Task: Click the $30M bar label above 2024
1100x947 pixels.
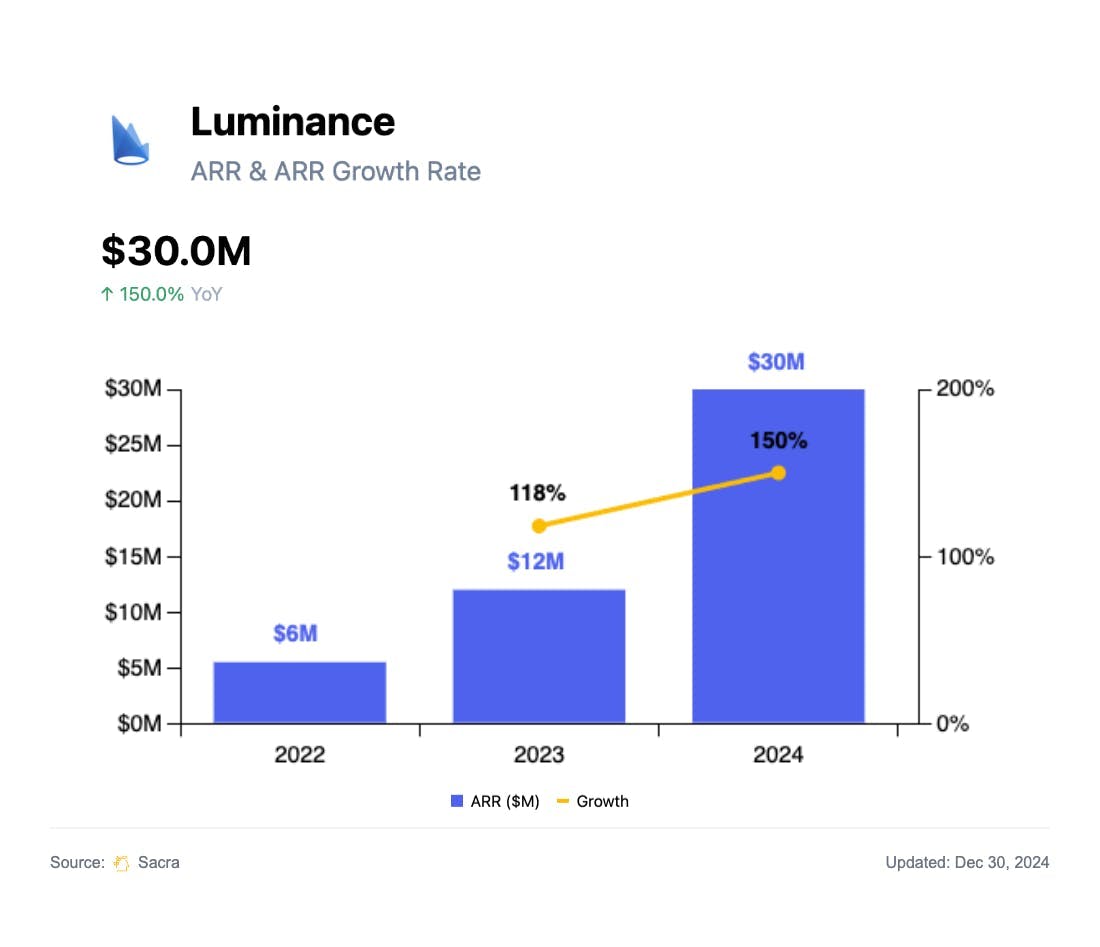Action: click(776, 362)
